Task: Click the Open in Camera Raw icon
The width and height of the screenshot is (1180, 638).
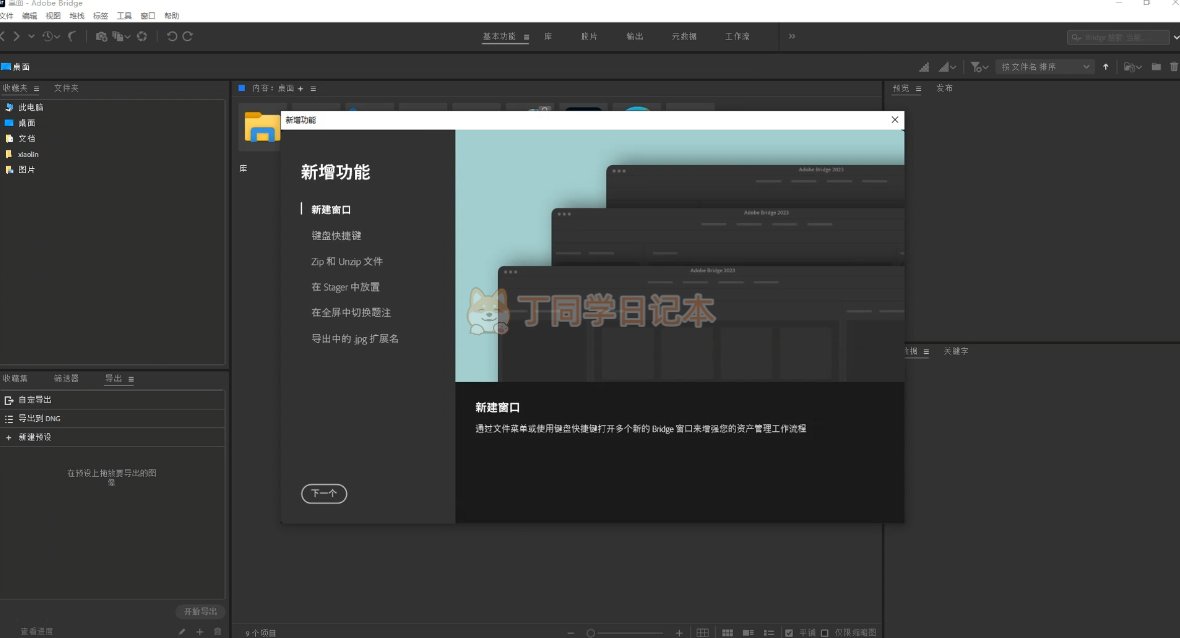Action: (142, 36)
